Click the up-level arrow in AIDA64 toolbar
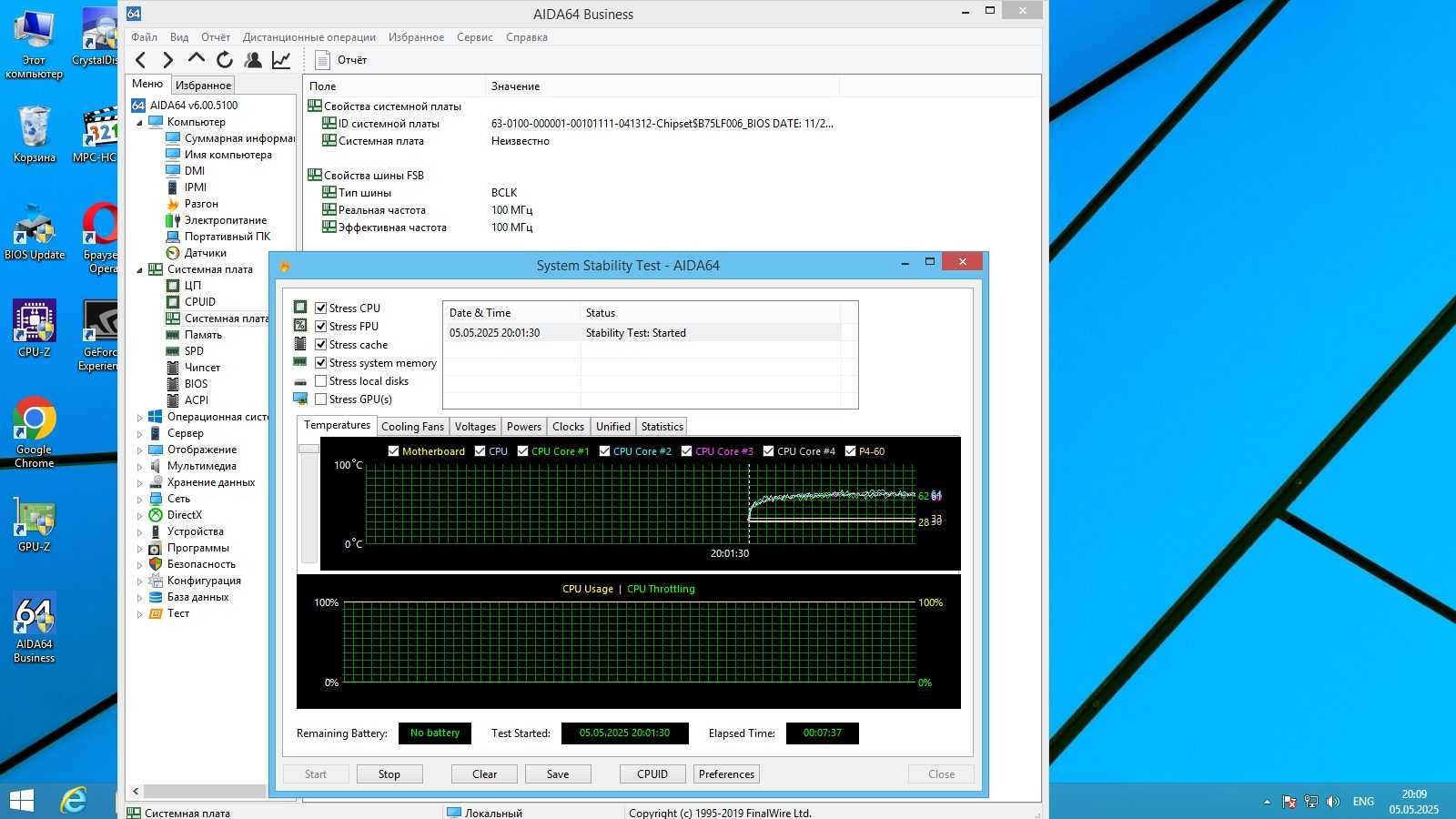Screen dimensions: 1456x819 click(x=197, y=59)
